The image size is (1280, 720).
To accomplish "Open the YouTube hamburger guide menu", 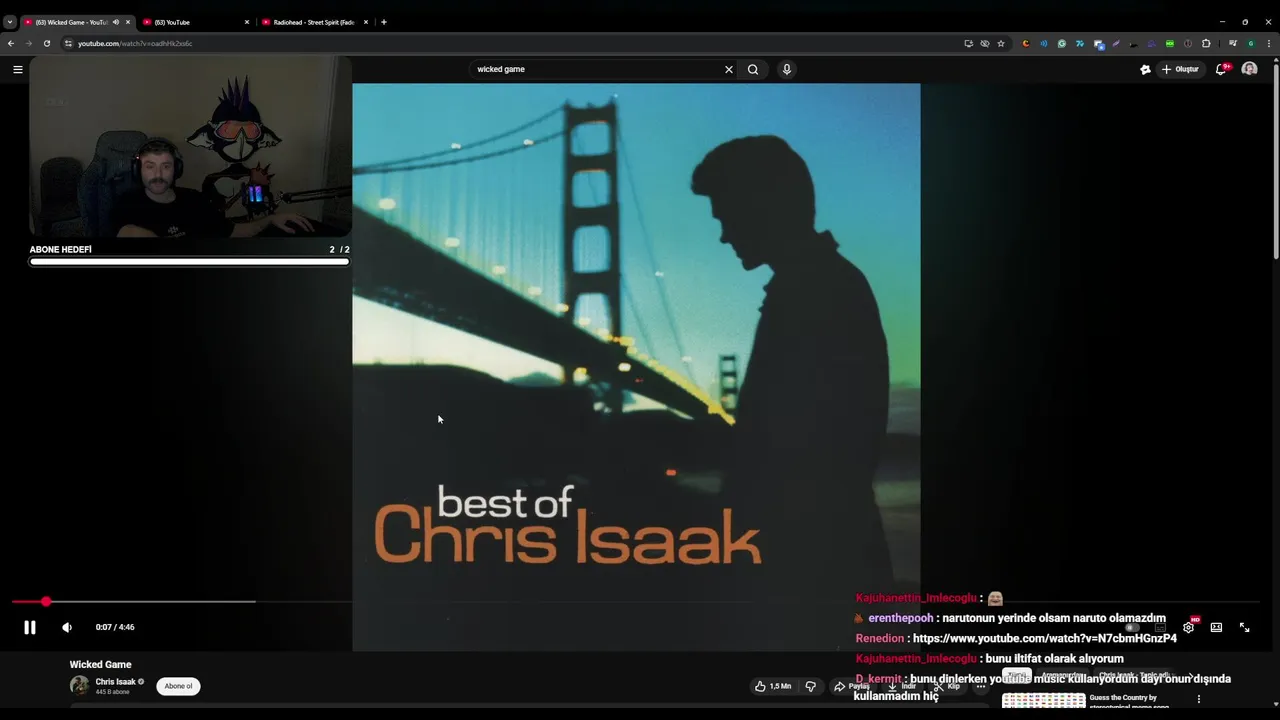I will [x=17, y=69].
